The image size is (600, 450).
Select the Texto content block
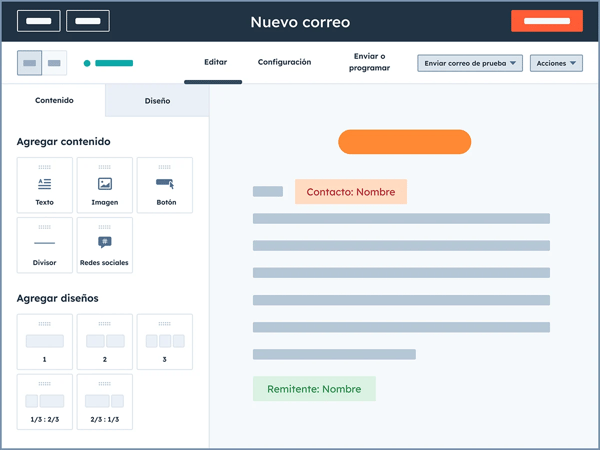[45, 185]
